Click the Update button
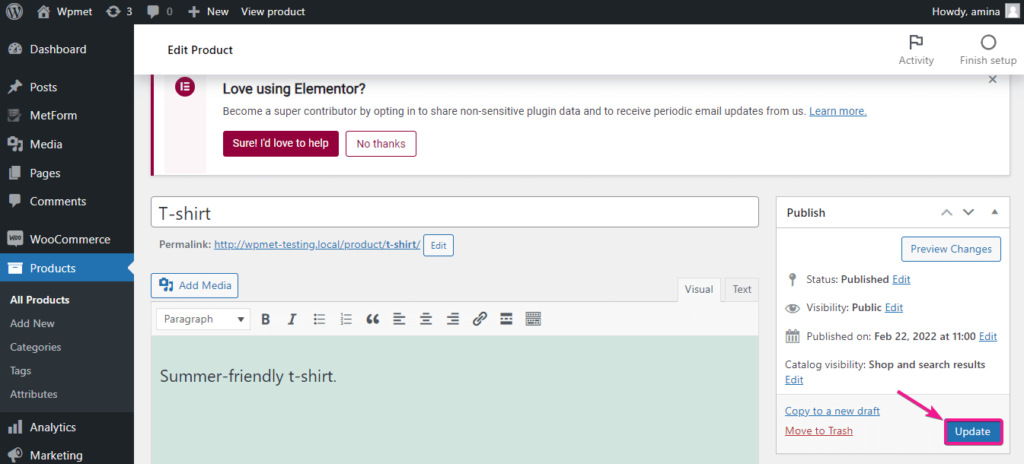Viewport: 1024px width, 464px height. pos(972,432)
